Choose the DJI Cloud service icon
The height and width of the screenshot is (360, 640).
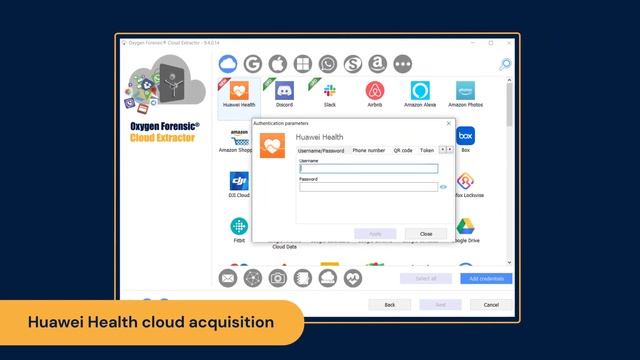pos(239,181)
